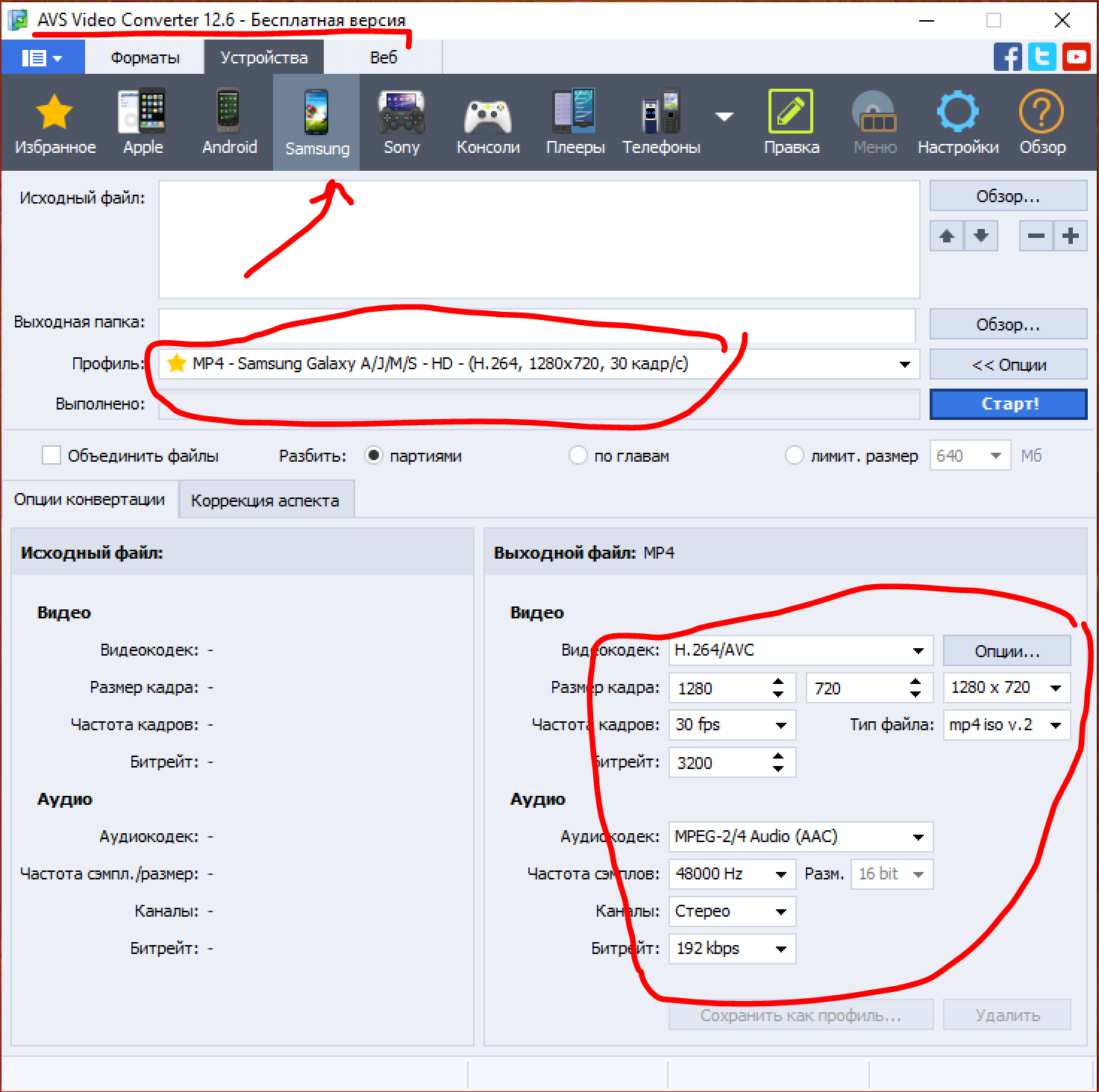The image size is (1099, 1092).
Task: Open the Apple devices presets
Action: coord(143,122)
